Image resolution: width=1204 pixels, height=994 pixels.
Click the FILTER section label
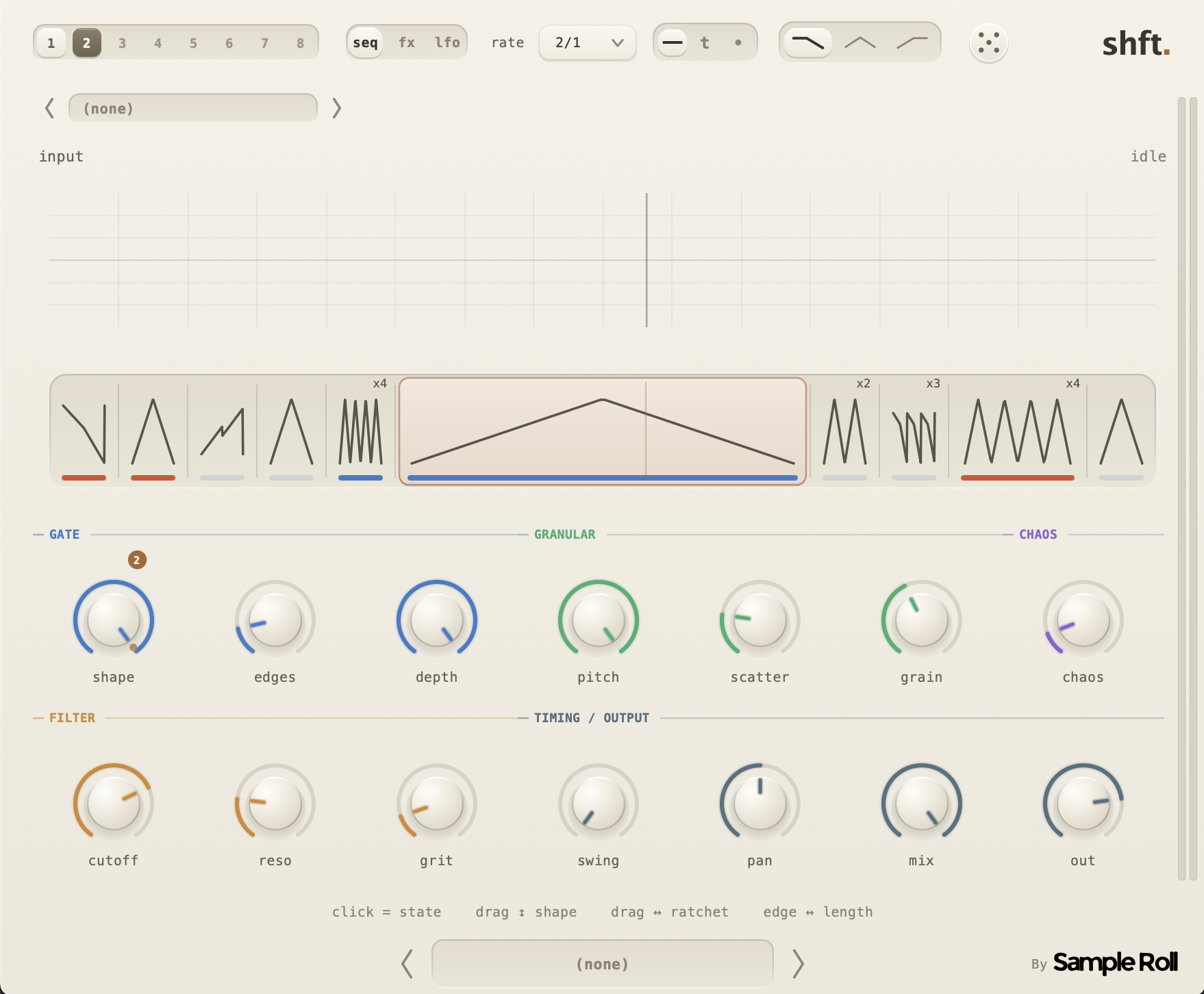[72, 718]
